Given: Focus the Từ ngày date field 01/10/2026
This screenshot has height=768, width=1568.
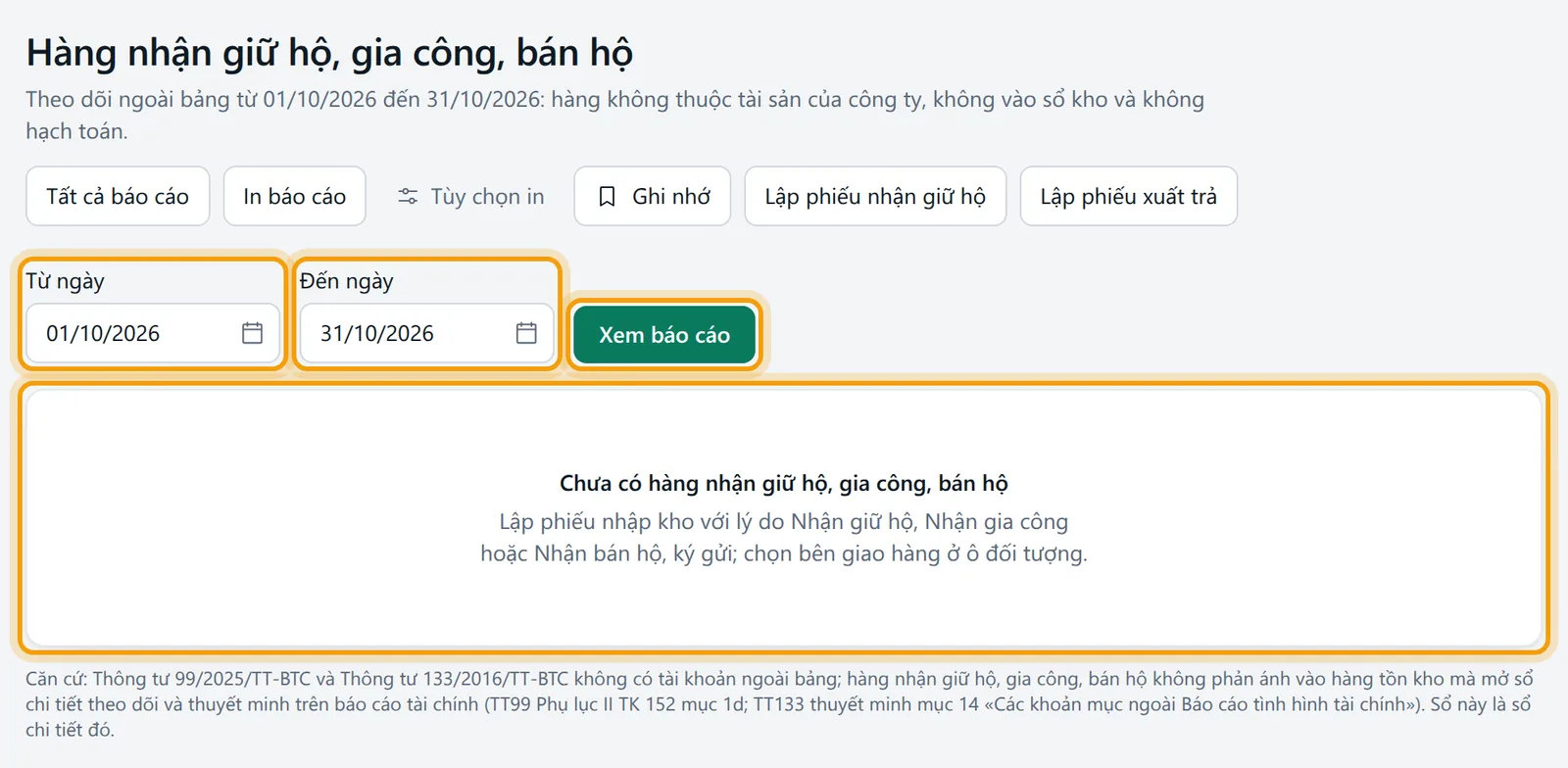Looking at the screenshot, I should click(x=153, y=333).
